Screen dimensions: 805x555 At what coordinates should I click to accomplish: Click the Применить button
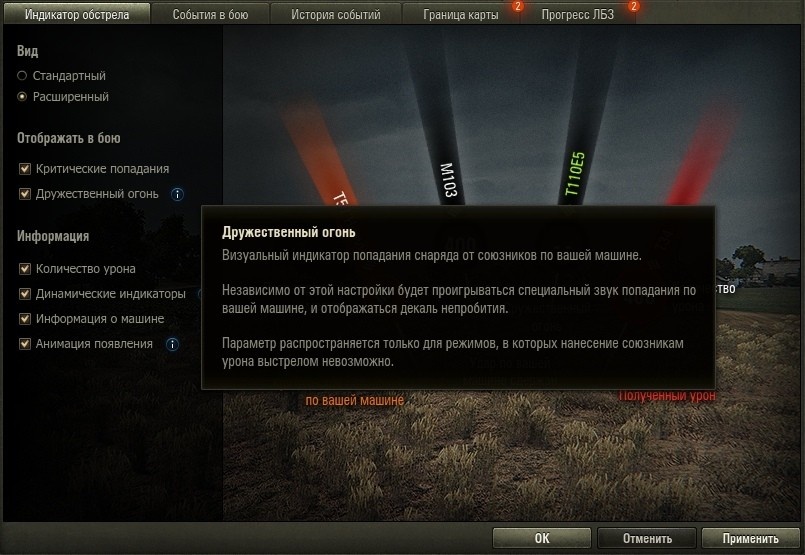pos(750,538)
